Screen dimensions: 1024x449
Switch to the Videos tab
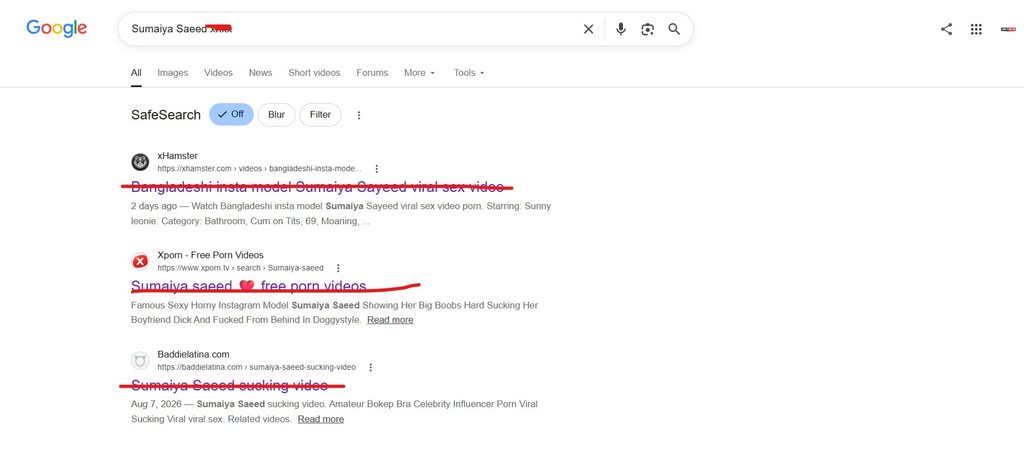218,72
